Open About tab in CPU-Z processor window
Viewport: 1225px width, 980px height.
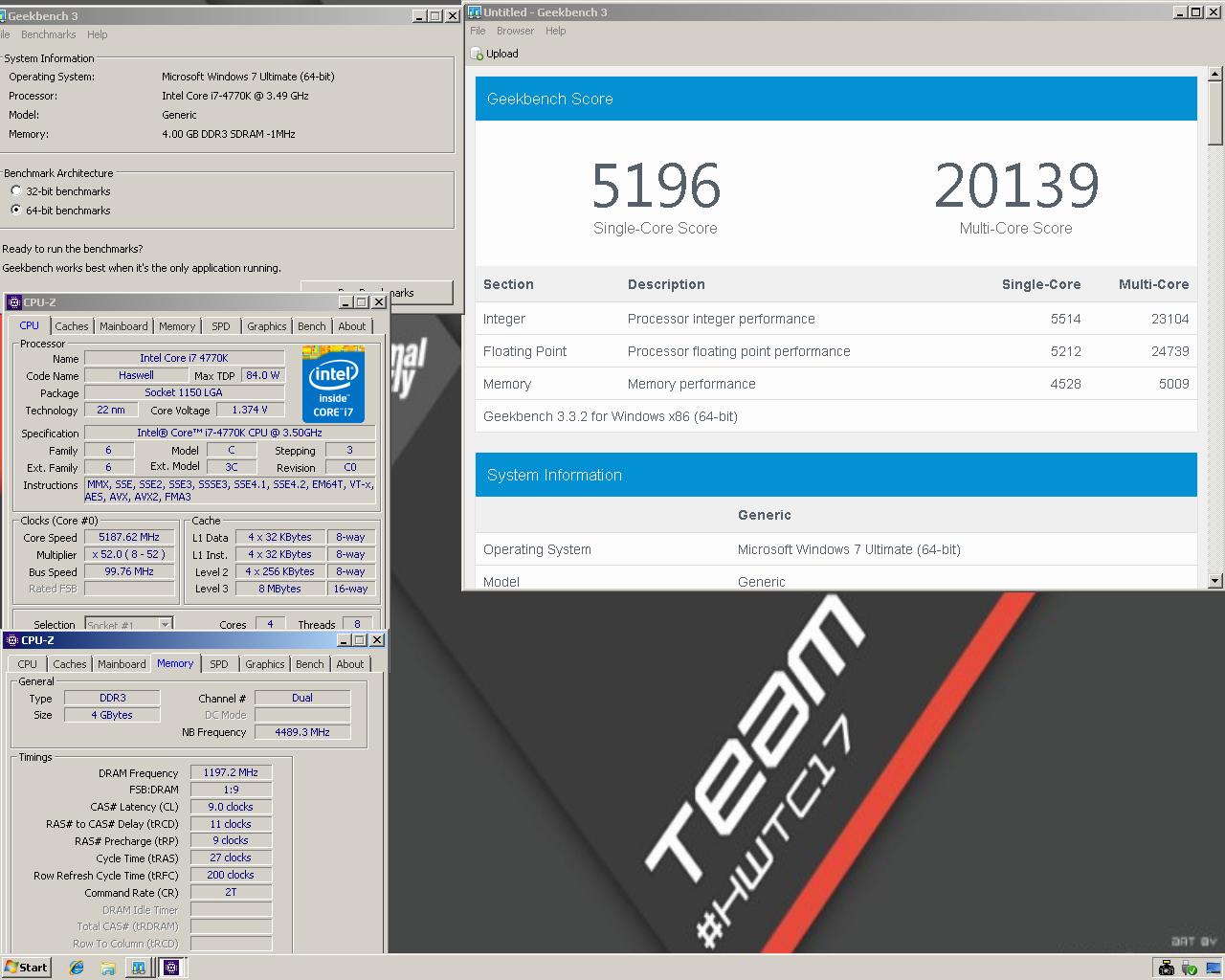coord(351,326)
